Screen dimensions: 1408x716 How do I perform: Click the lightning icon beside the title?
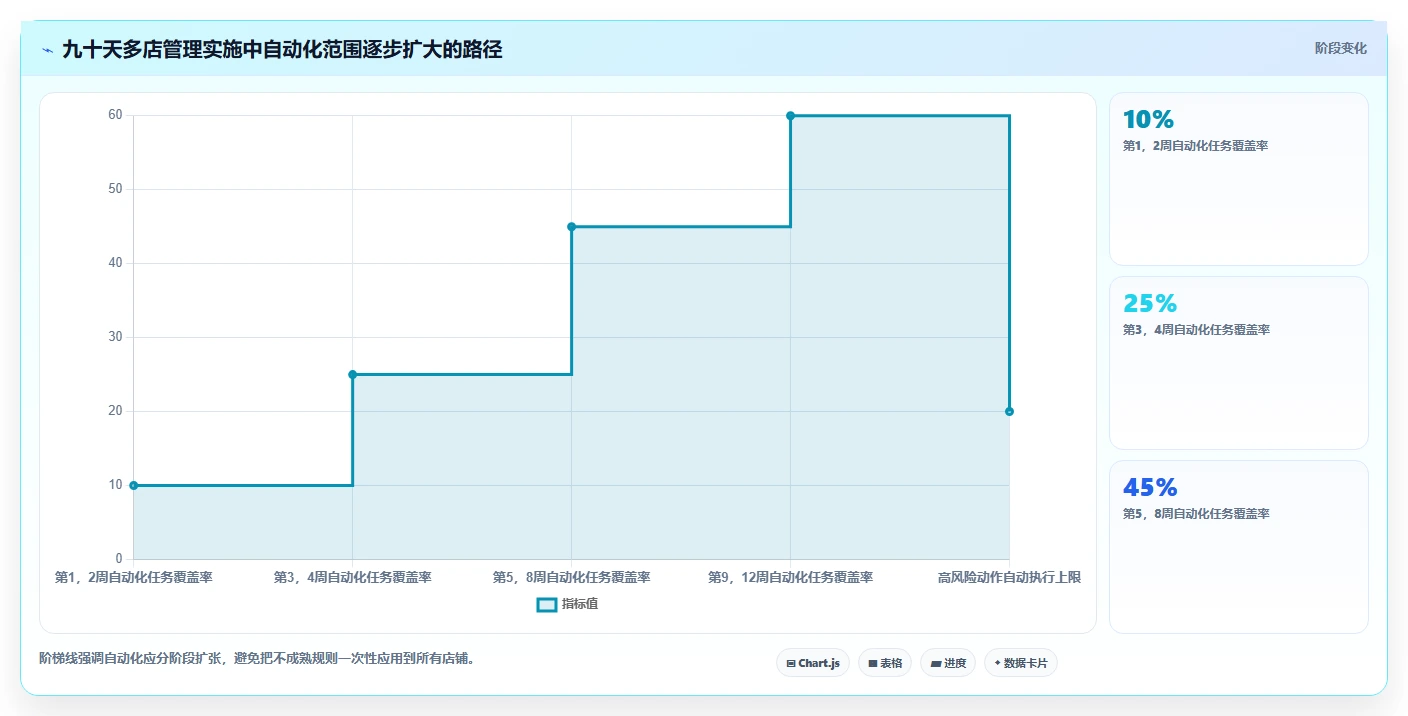pos(48,50)
